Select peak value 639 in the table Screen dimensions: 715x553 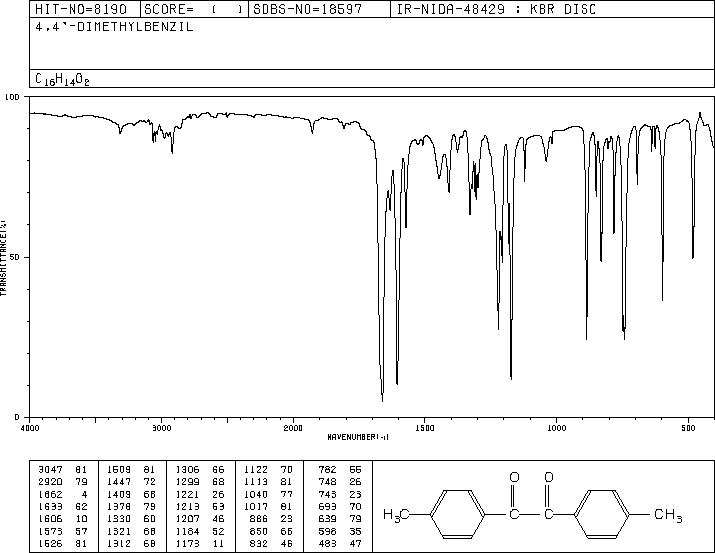(327, 519)
